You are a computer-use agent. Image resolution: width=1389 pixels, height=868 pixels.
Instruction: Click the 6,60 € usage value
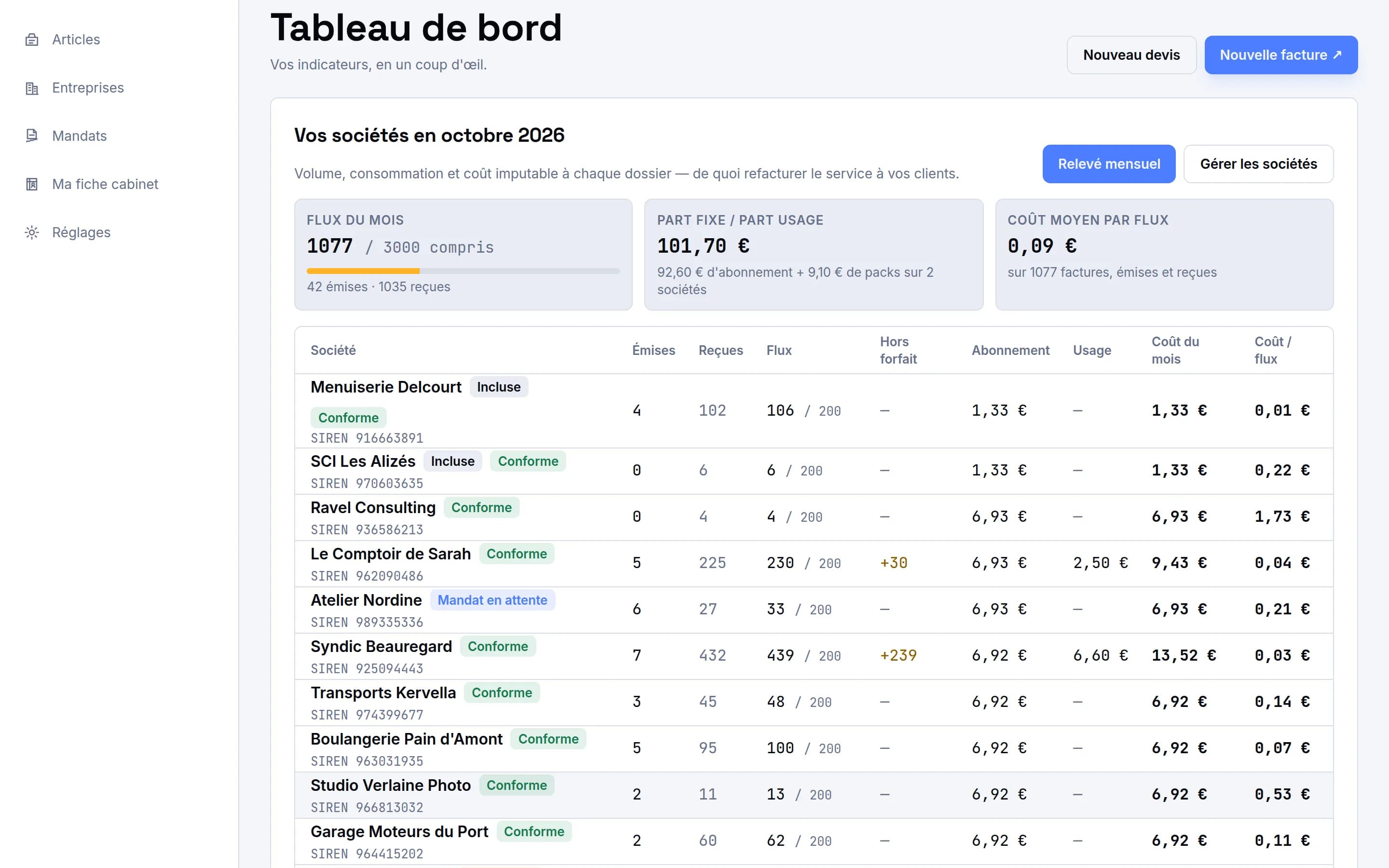(1100, 656)
